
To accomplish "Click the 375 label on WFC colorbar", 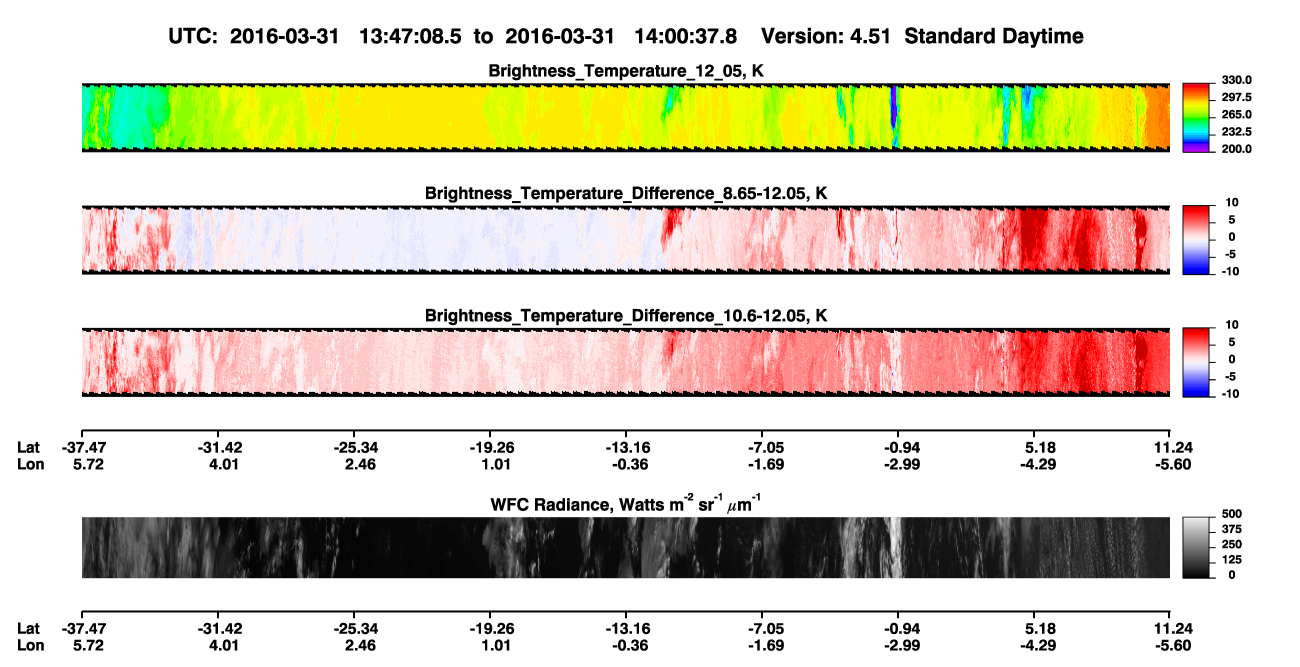I will (1232, 528).
